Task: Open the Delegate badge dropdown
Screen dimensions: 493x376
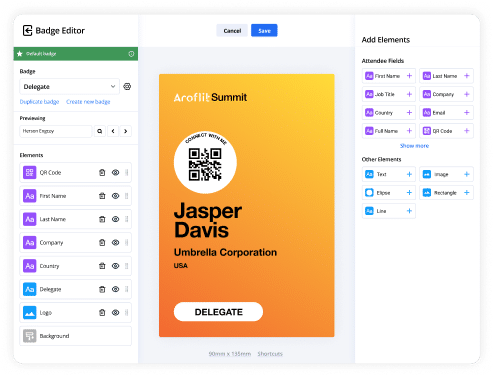Action: point(69,87)
